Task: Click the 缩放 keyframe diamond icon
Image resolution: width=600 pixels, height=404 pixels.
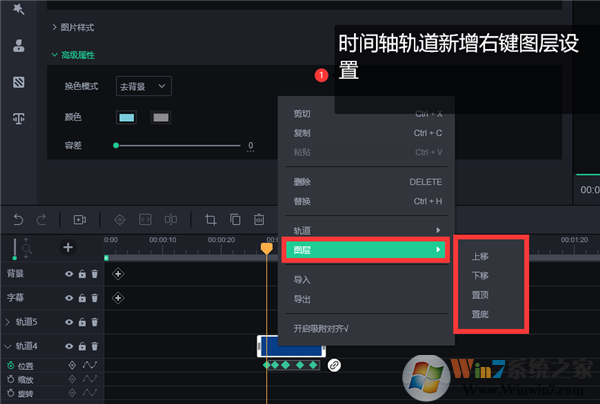Action: (x=72, y=379)
